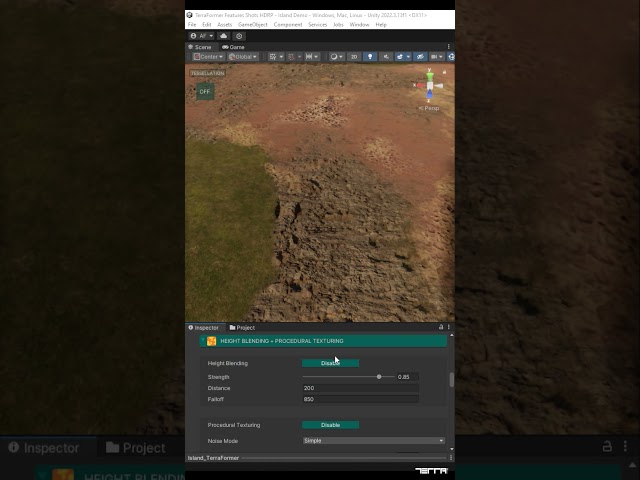This screenshot has height=480, width=640.
Task: Toggle the Persp projection label
Action: (x=429, y=108)
